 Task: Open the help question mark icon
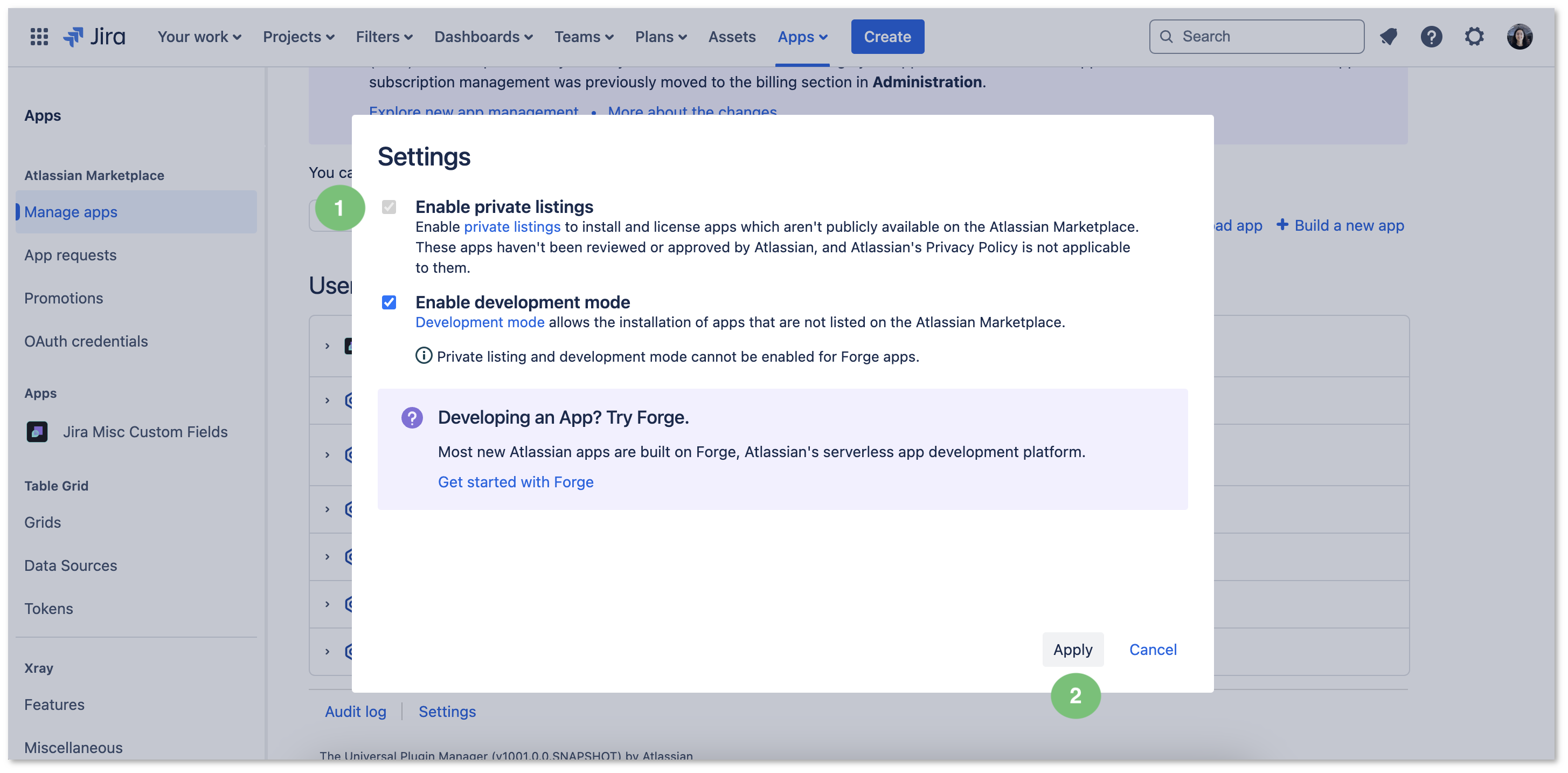pyautogui.click(x=1431, y=37)
